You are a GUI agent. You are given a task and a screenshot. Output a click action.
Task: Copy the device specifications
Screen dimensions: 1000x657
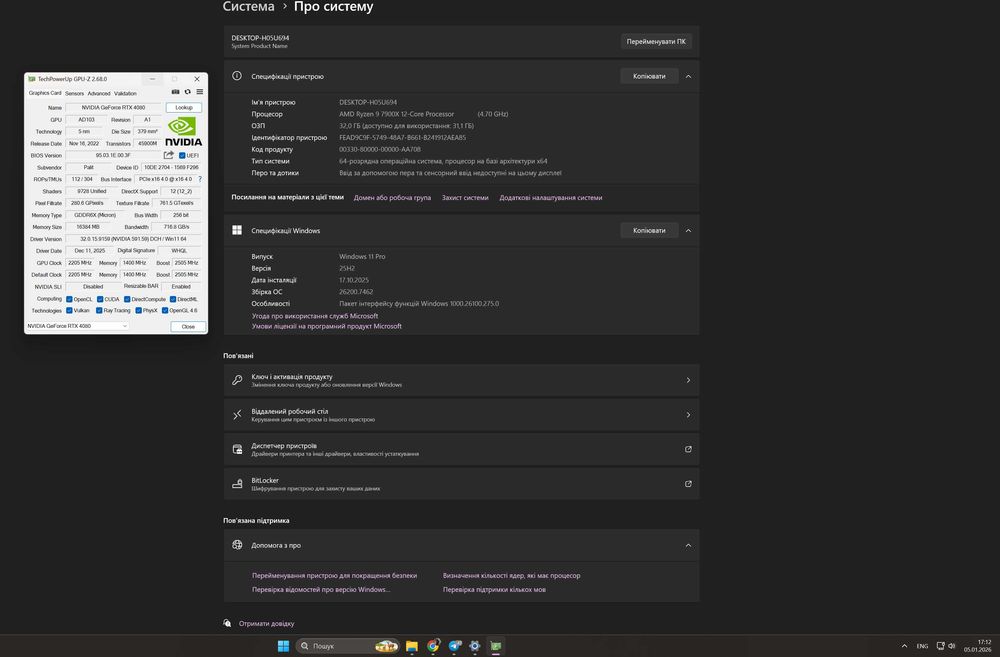(649, 76)
